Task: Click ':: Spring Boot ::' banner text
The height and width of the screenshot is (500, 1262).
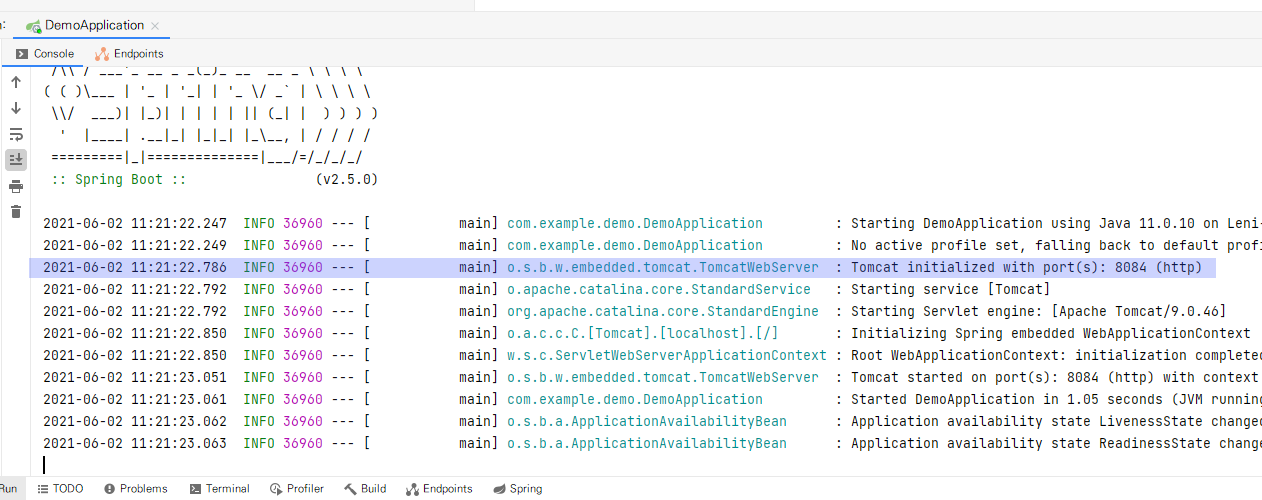Action: click(x=119, y=179)
